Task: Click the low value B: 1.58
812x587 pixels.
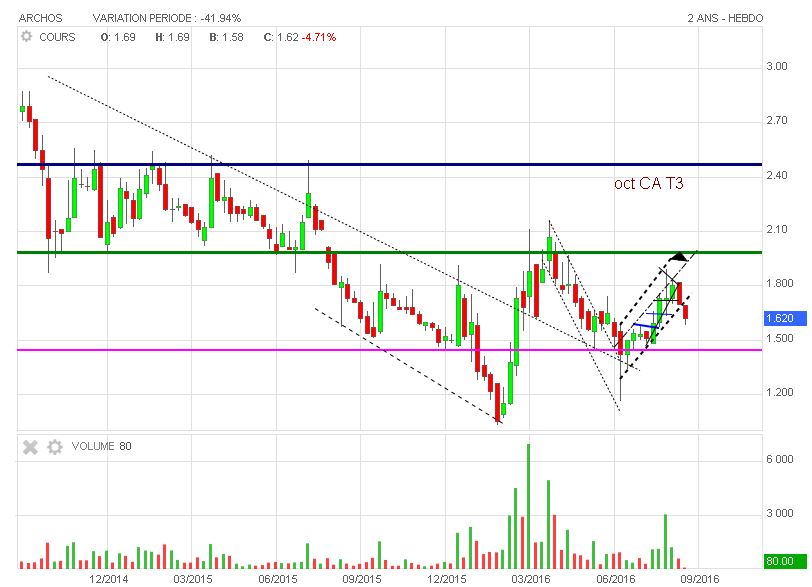Action: (x=226, y=37)
